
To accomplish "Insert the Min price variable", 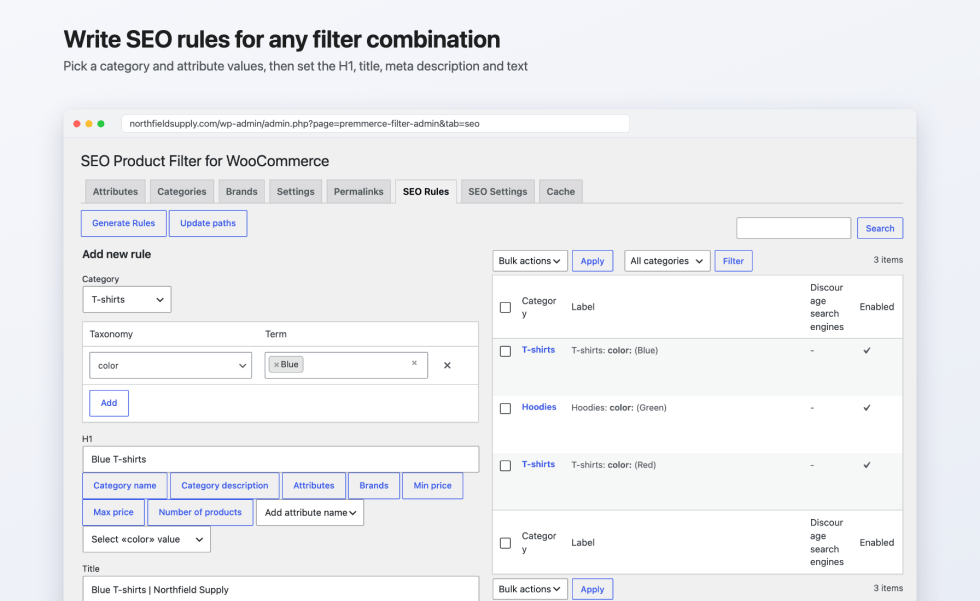I will click(432, 485).
